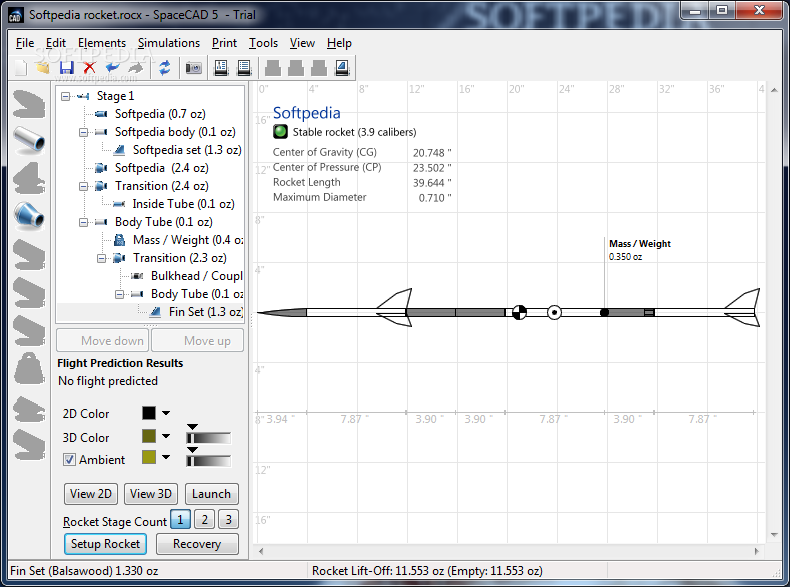
Task: Collapse the top-level Body Tube (0.1 oz) node
Action: [x=84, y=222]
